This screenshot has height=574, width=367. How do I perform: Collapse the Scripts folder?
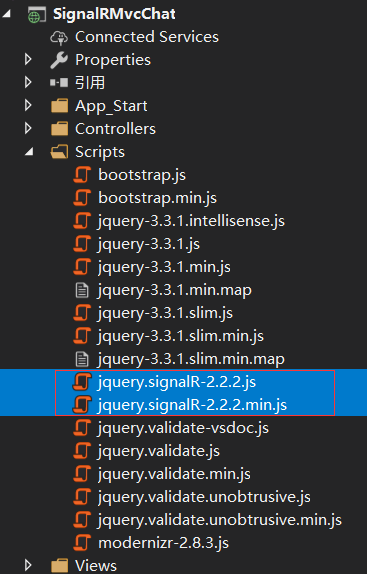pyautogui.click(x=29, y=152)
